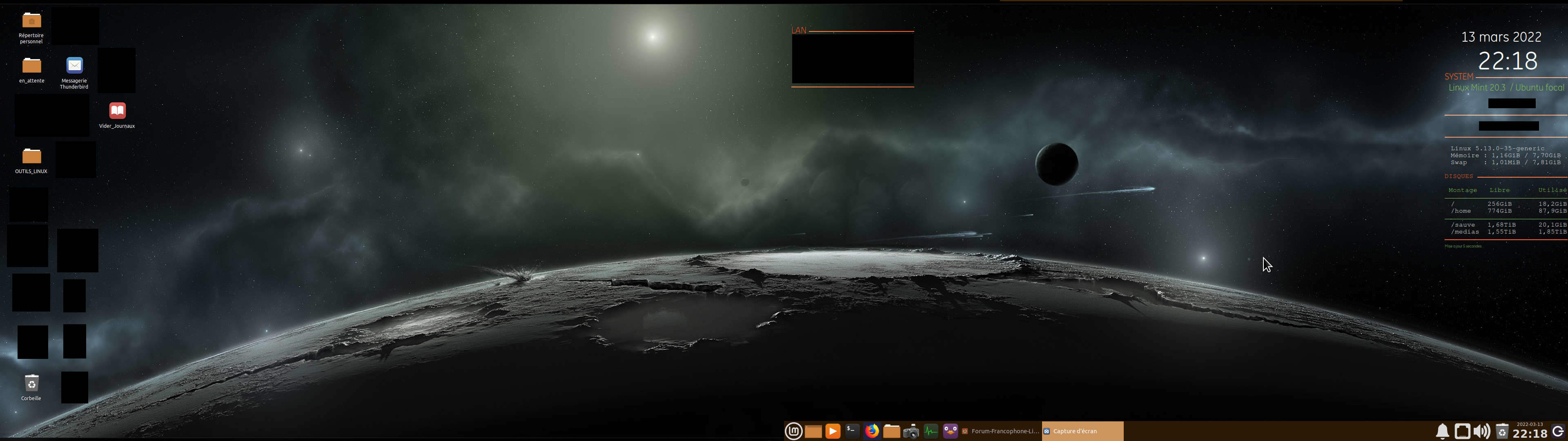Viewport: 1568px width, 441px height.
Task: Open the file manager folder icon in panel
Action: tap(891, 431)
